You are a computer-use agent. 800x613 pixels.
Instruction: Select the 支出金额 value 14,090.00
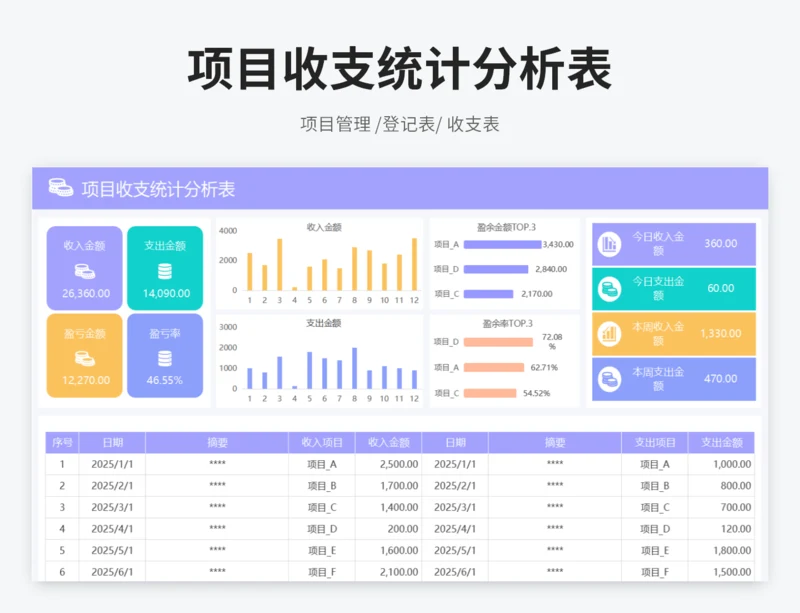[x=166, y=293]
